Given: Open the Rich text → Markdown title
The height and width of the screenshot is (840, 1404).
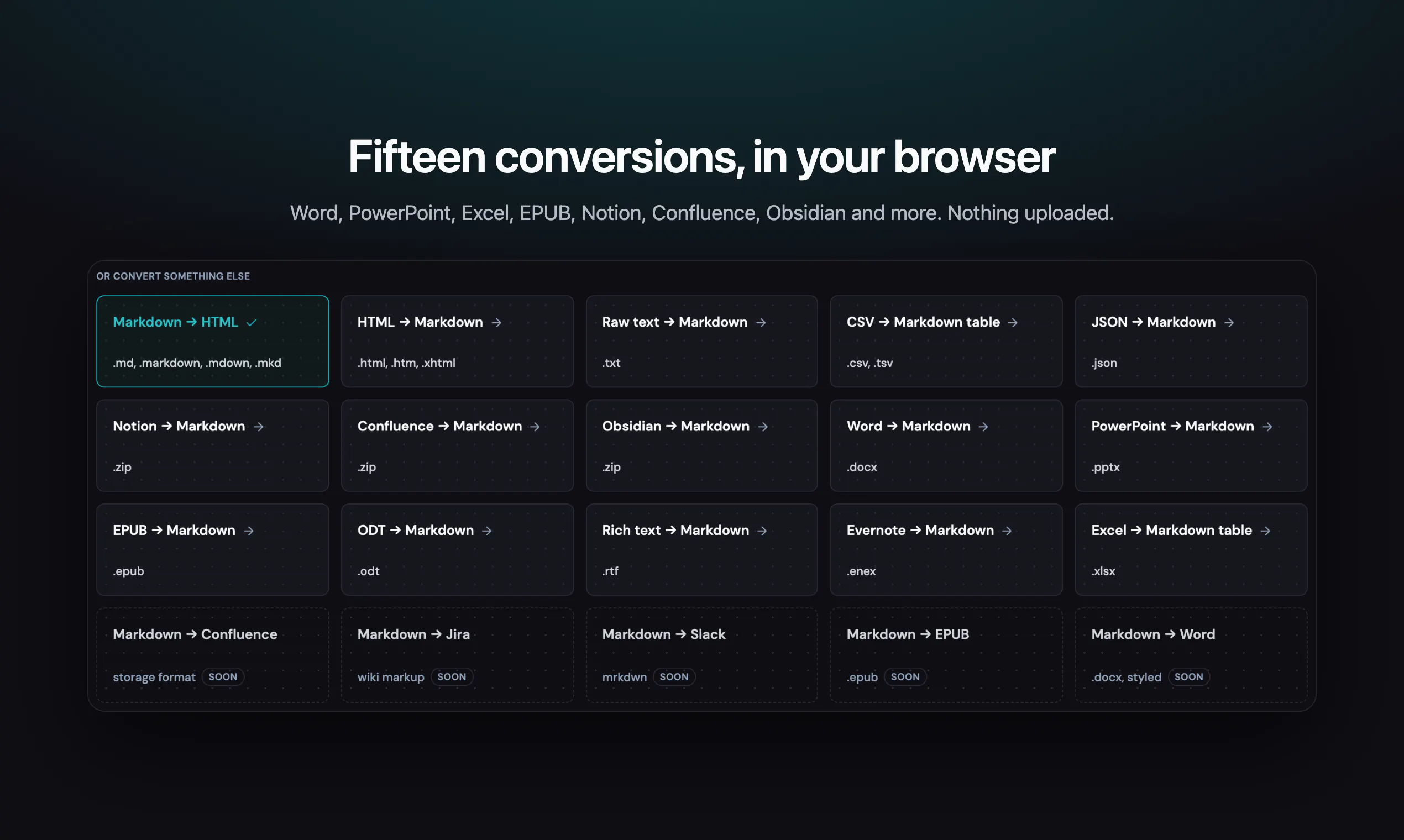Looking at the screenshot, I should click(x=675, y=530).
